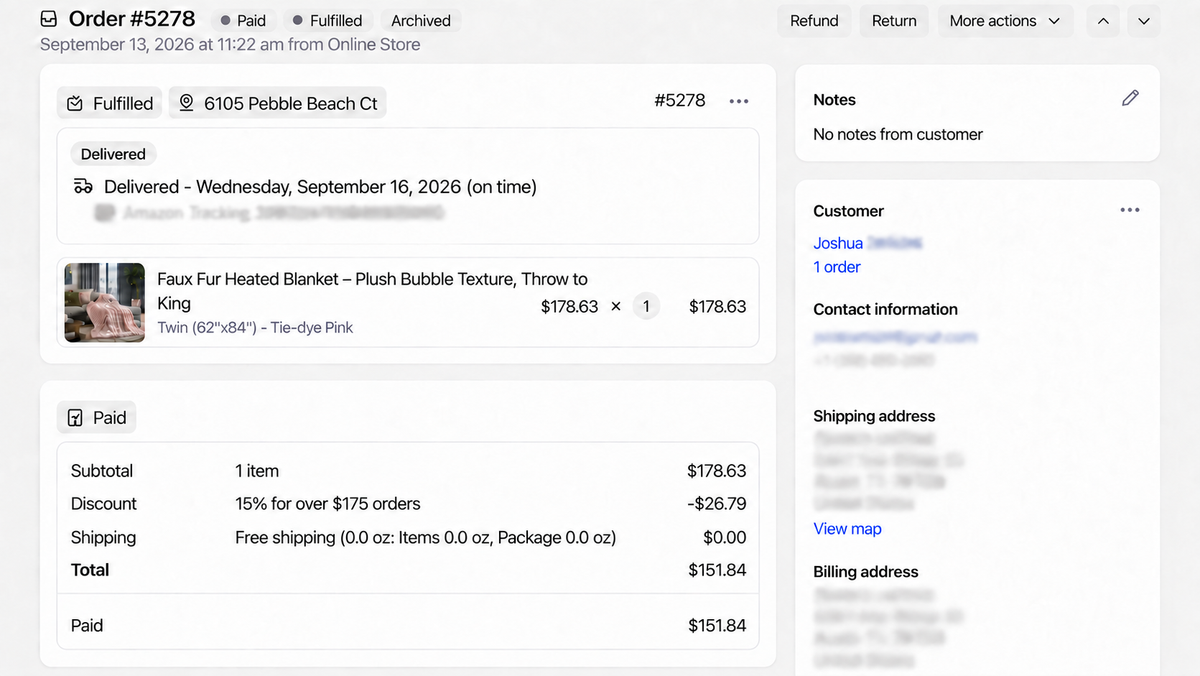Click the 15% for over $175 orders discount text
This screenshot has height=676, width=1200.
(328, 504)
